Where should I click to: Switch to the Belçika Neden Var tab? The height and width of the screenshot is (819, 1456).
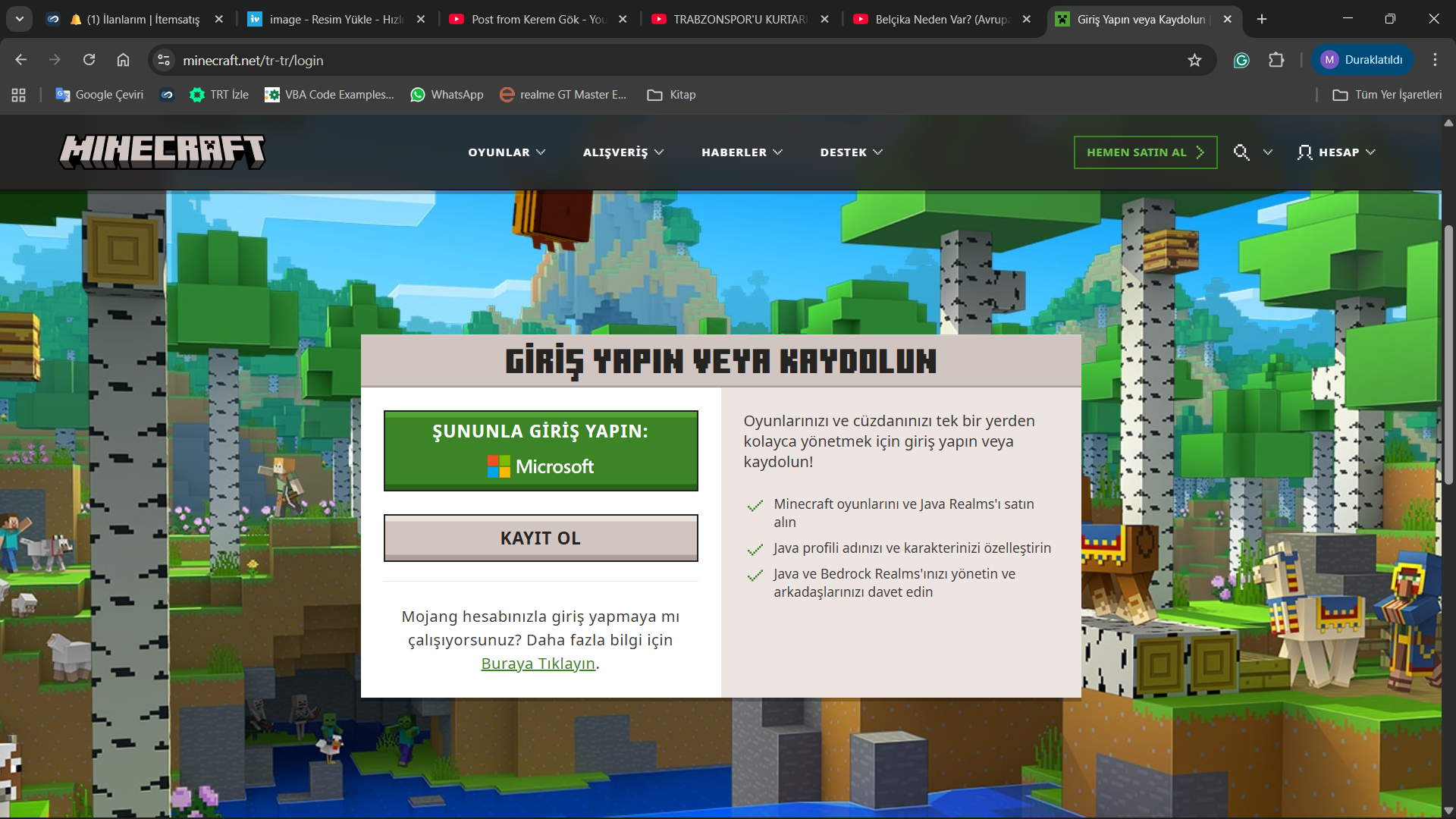pos(943,19)
